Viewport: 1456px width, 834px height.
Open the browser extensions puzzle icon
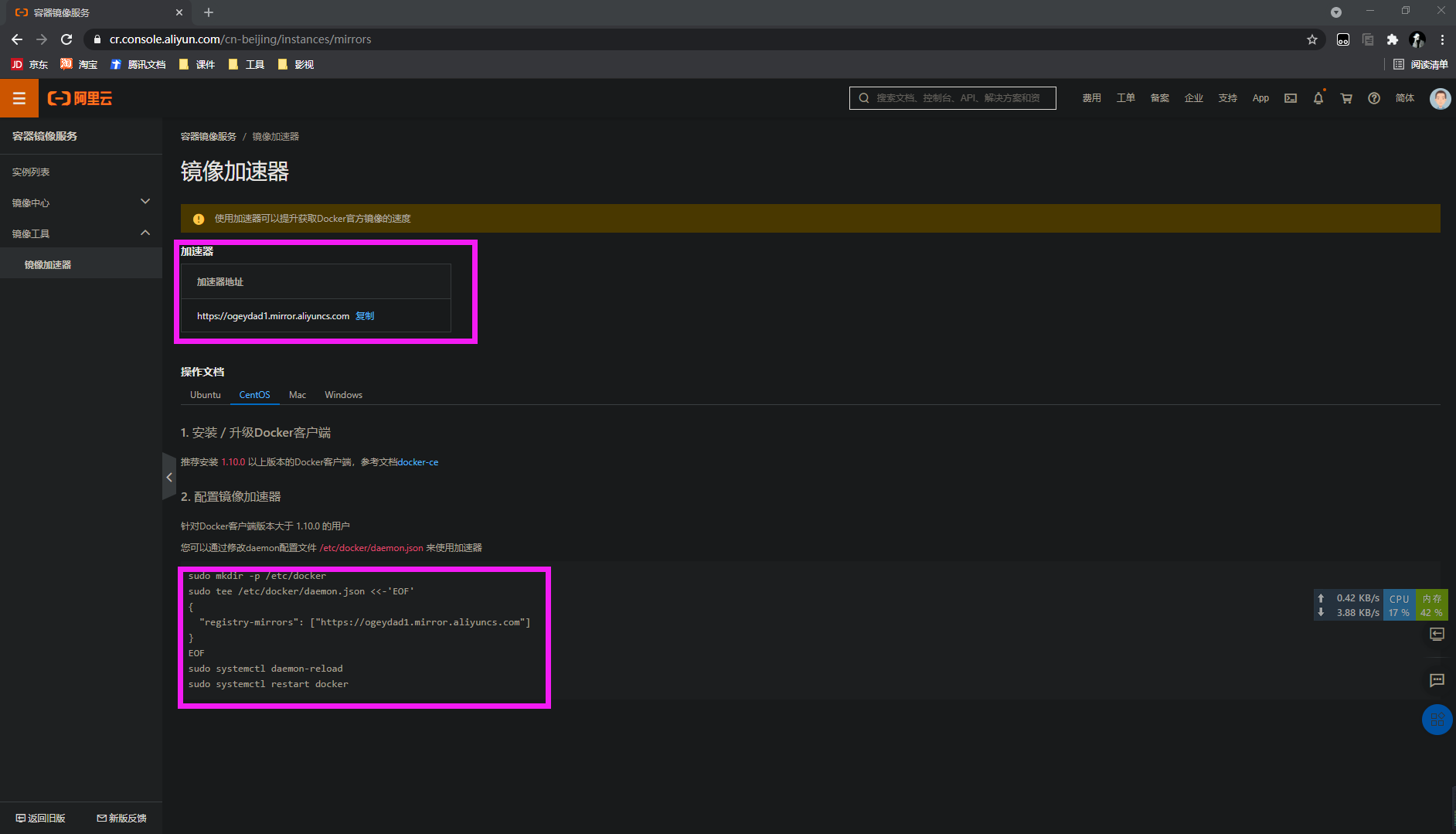click(1393, 39)
